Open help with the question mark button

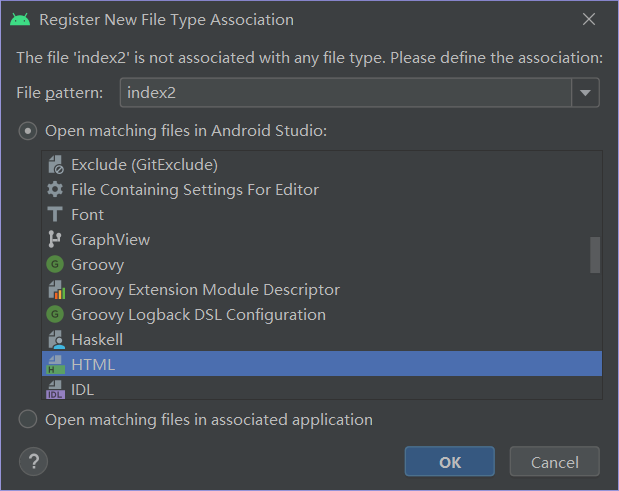click(x=34, y=461)
